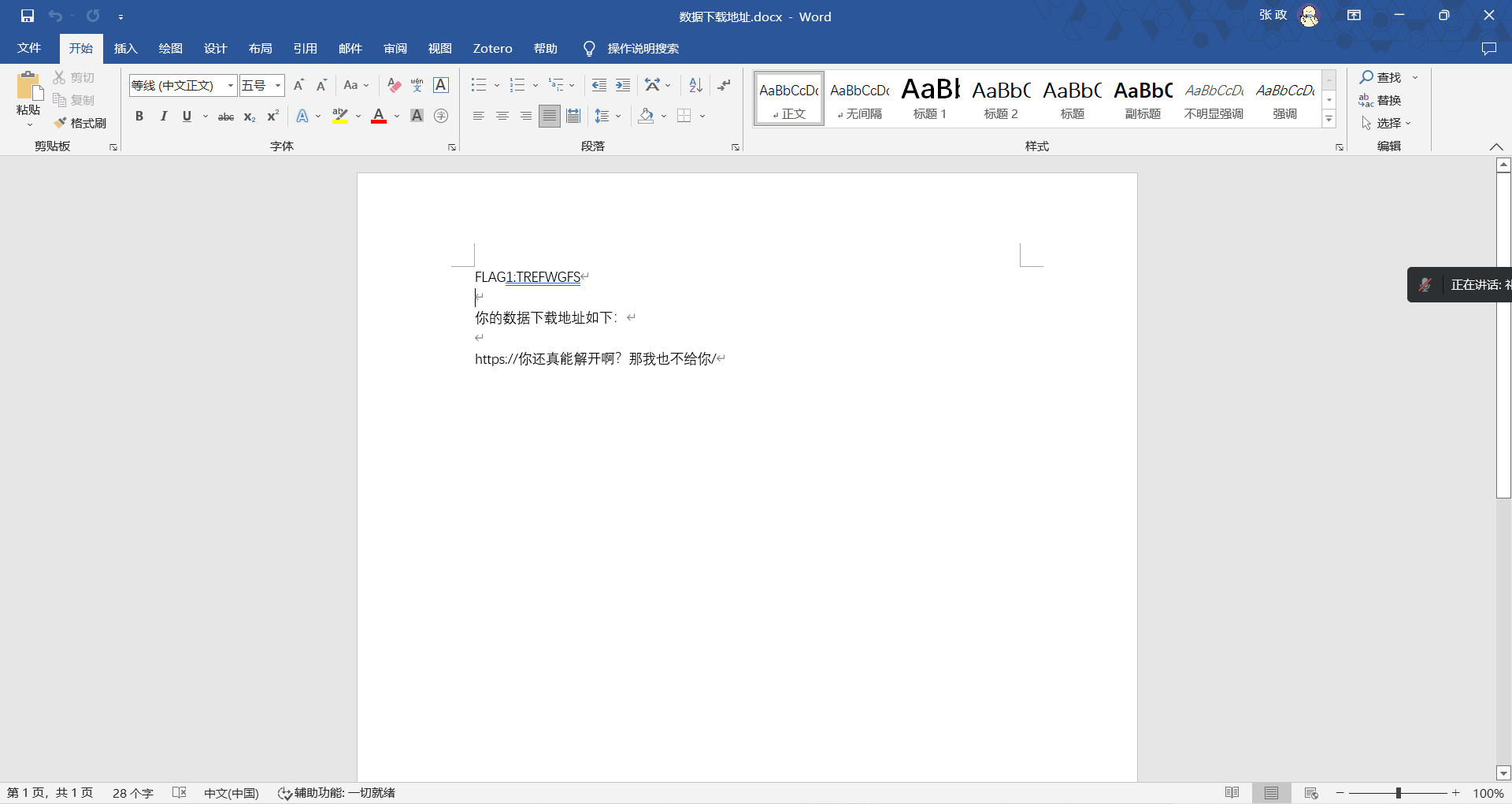Increase paragraph indent

click(x=623, y=85)
